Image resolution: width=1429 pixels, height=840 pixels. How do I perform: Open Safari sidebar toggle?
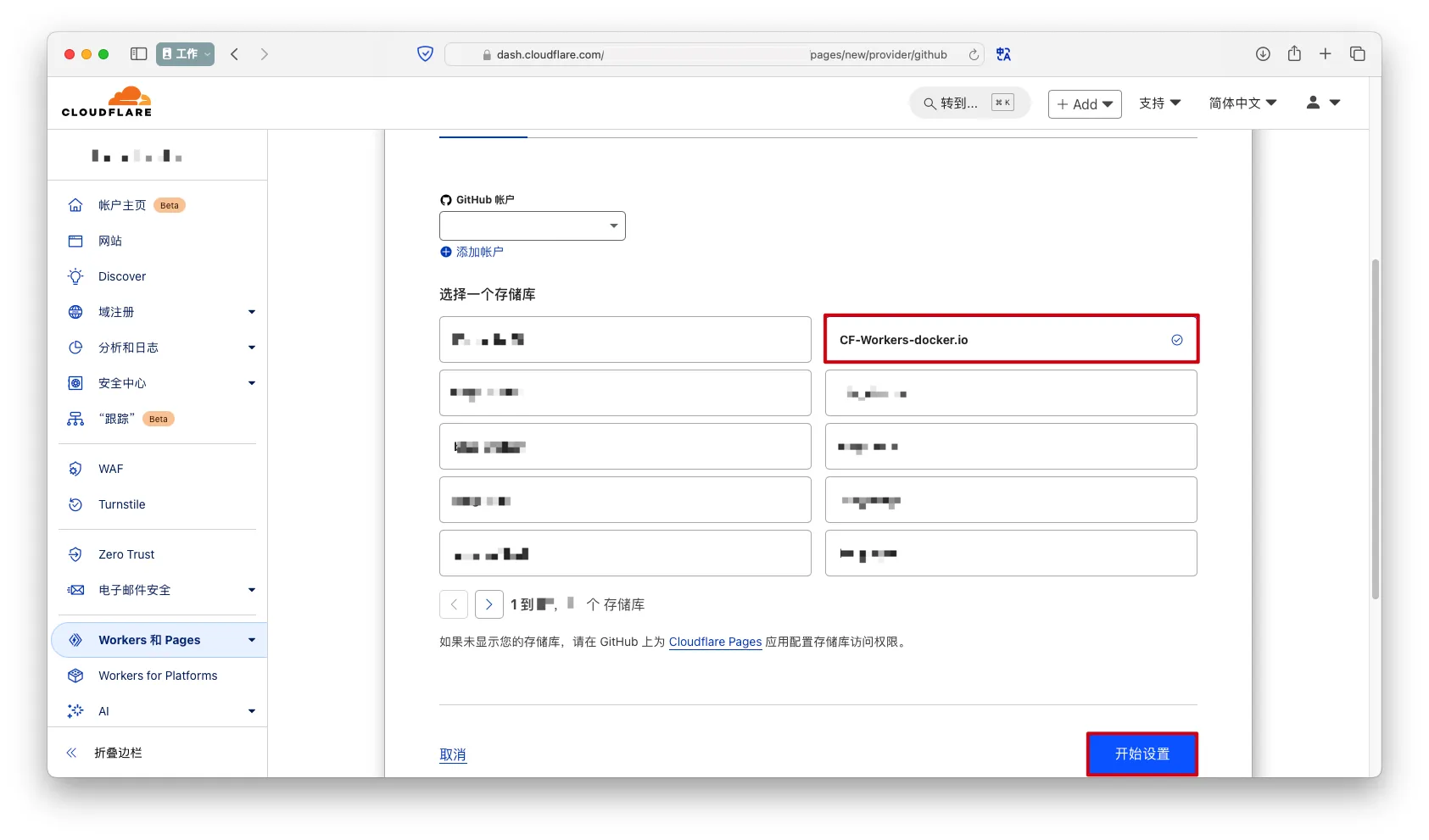(x=139, y=54)
